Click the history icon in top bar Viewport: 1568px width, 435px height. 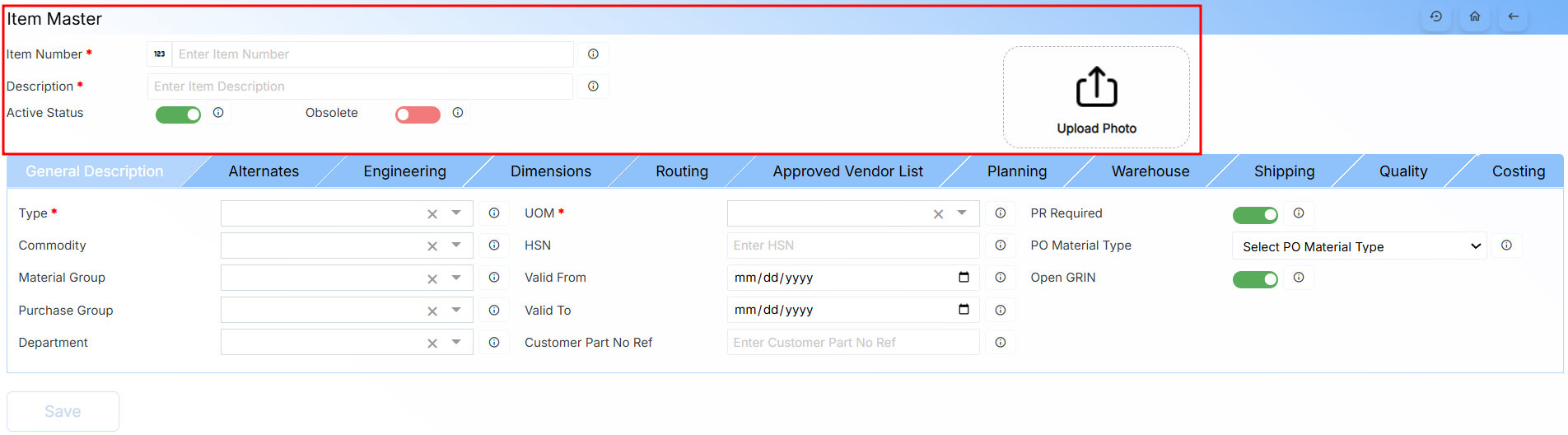pyautogui.click(x=1436, y=16)
